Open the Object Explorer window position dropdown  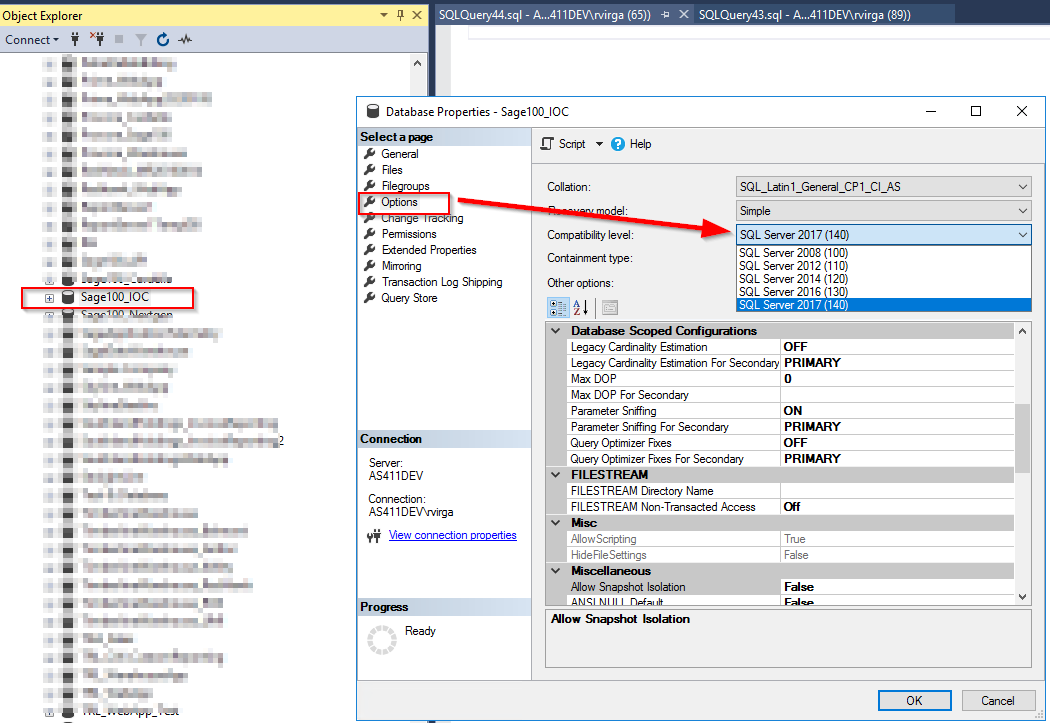point(384,15)
